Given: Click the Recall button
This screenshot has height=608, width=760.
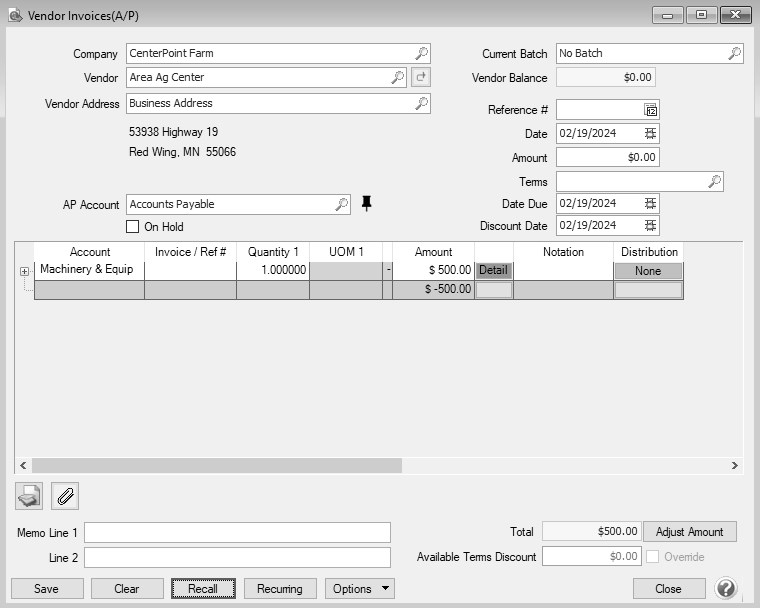Looking at the screenshot, I should tap(203, 589).
